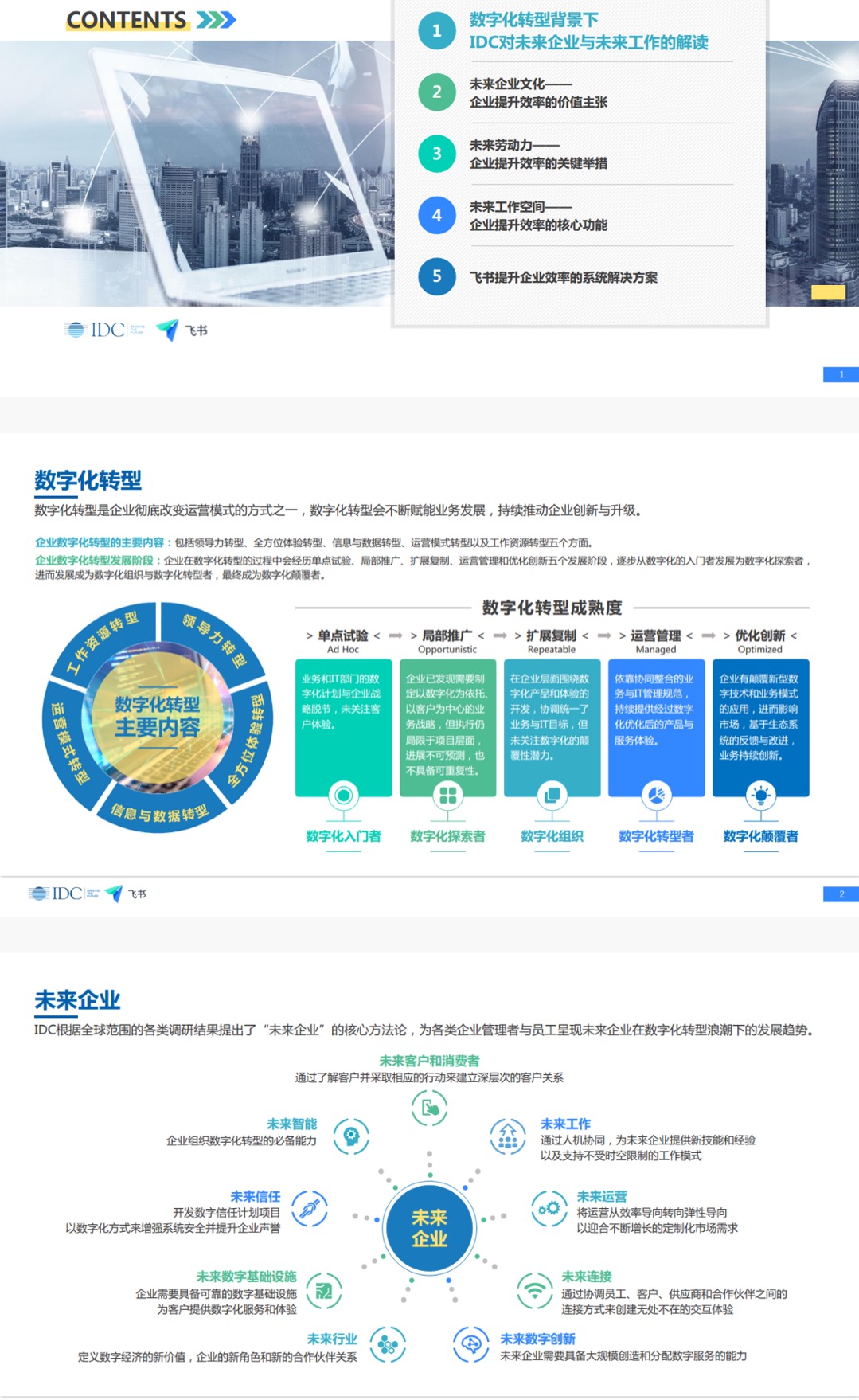Click the grid icon above 数字化探索者
Screen dimensions: 859x1400
coord(447,795)
